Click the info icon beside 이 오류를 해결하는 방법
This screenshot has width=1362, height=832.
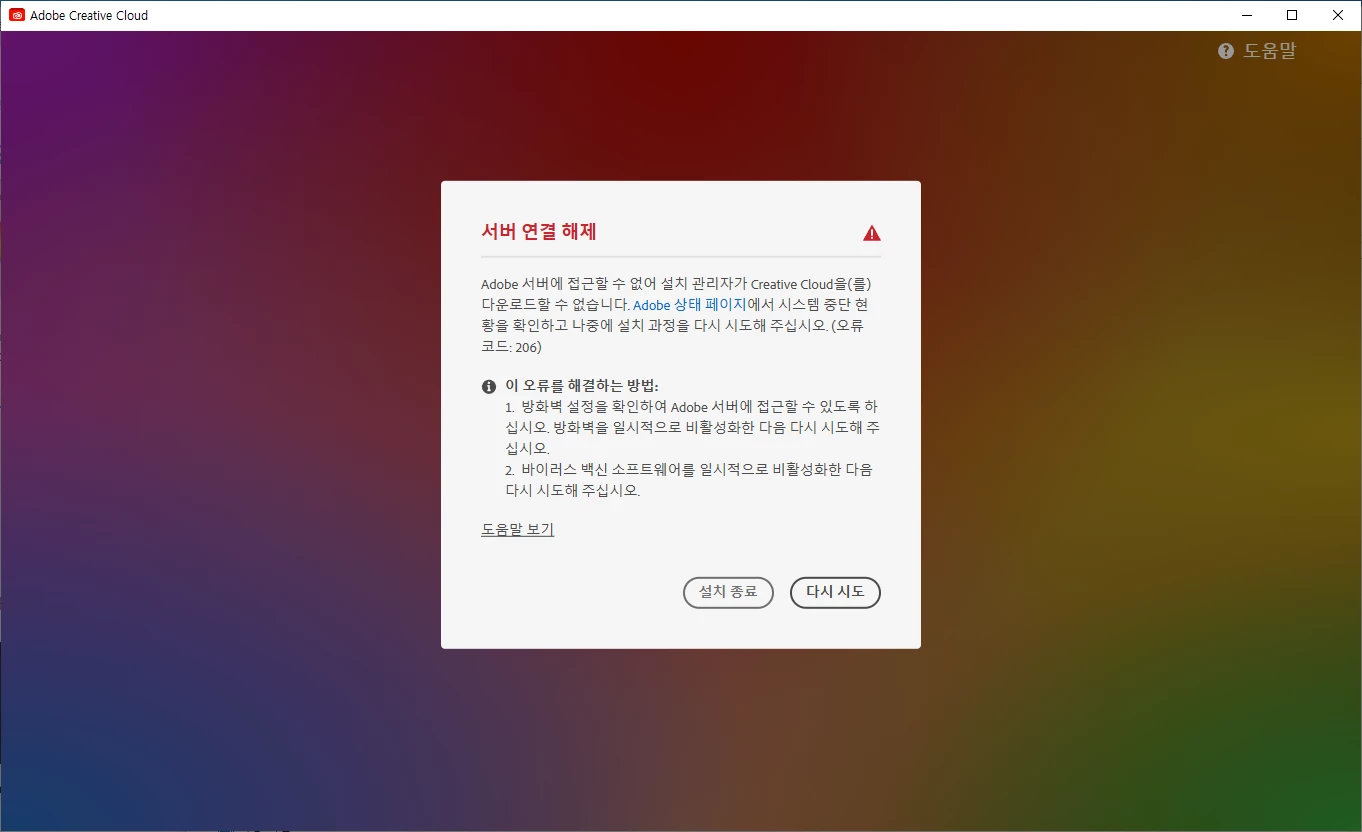click(x=489, y=386)
